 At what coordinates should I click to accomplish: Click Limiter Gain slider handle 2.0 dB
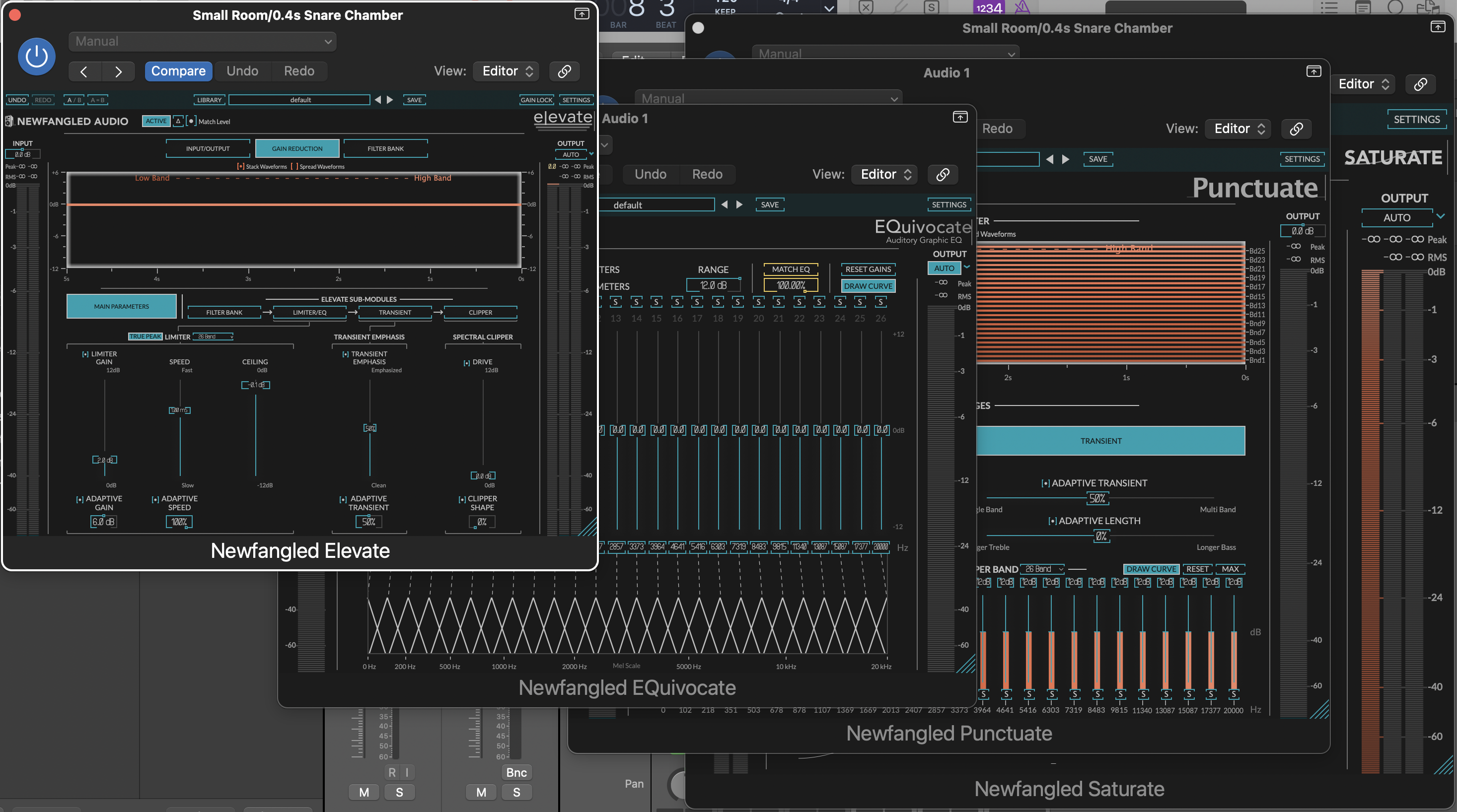tap(105, 460)
